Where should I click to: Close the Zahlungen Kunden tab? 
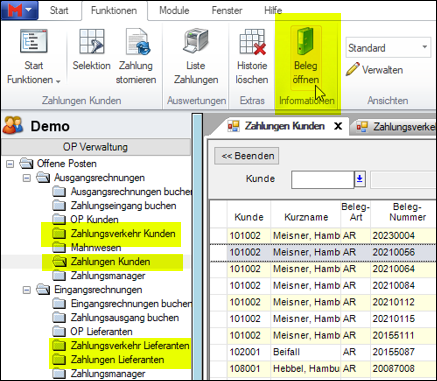pyautogui.click(x=338, y=126)
